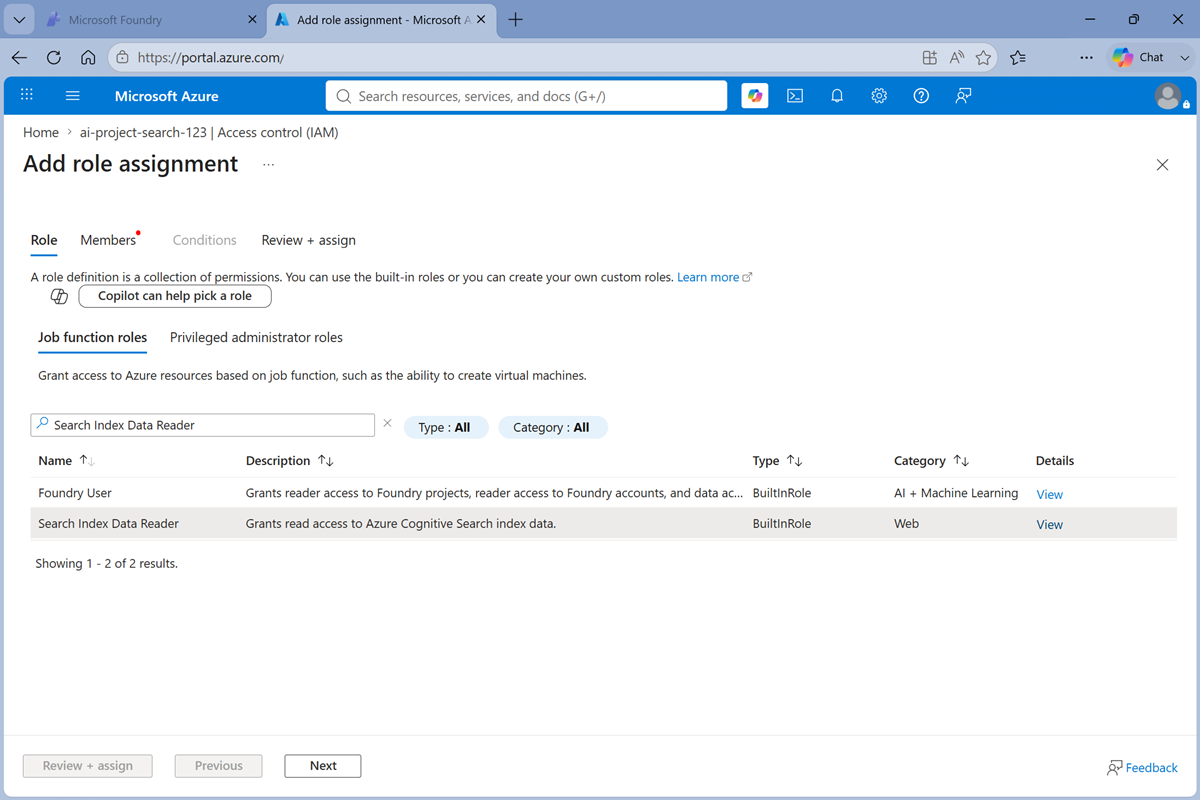Select Privileged administrator roles tab
1200x800 pixels.
(x=256, y=338)
